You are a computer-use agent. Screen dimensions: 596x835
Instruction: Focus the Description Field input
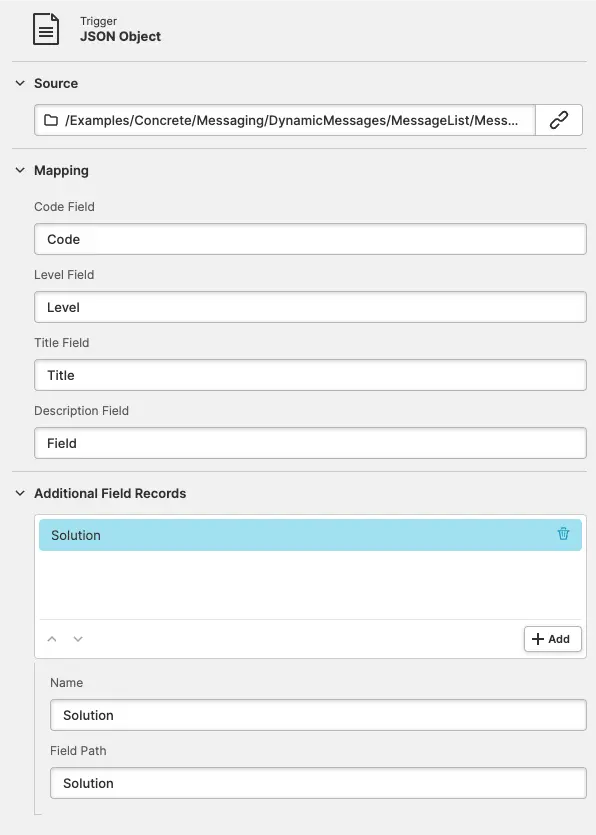click(310, 443)
